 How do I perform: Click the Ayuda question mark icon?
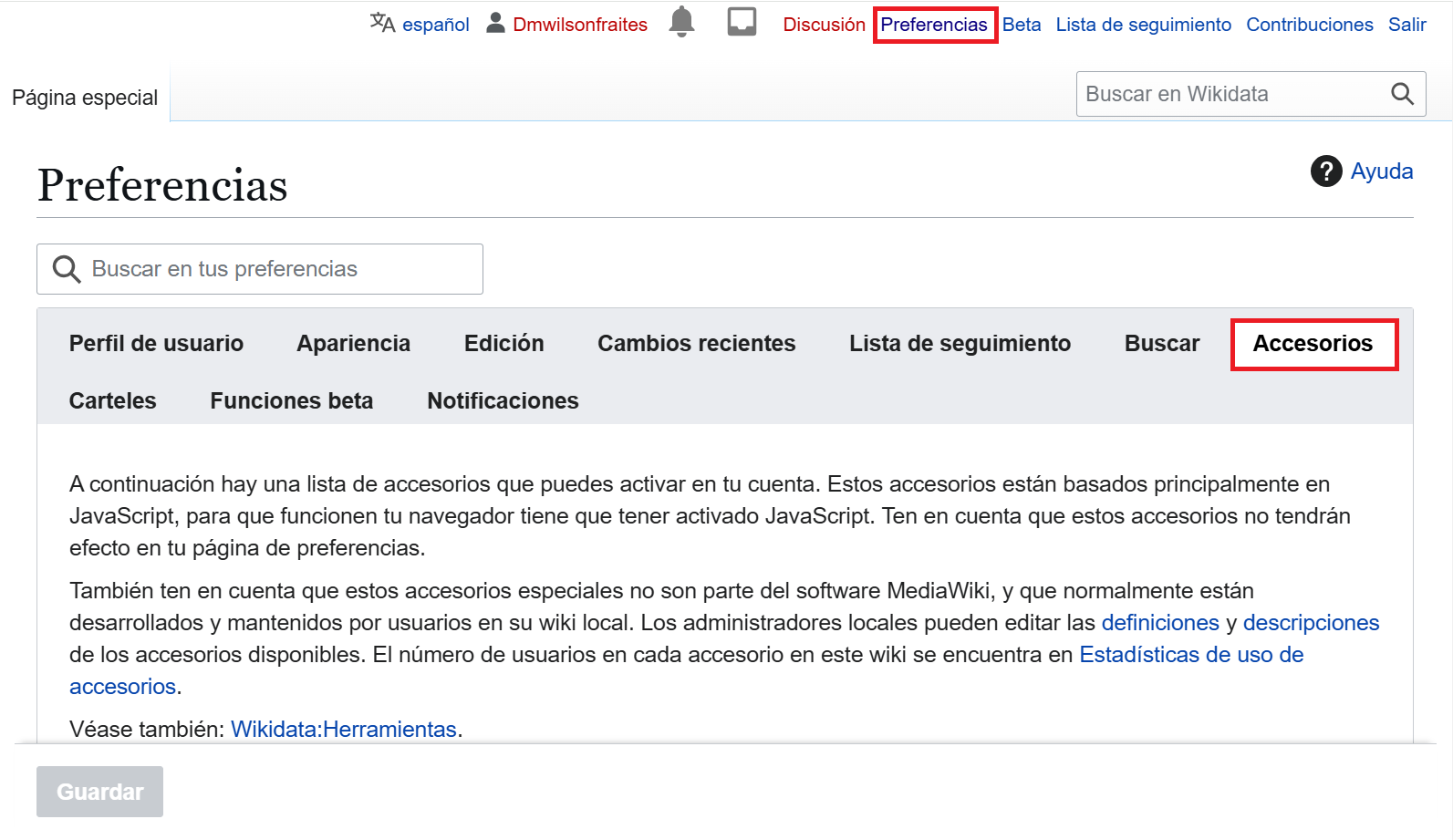click(x=1325, y=171)
